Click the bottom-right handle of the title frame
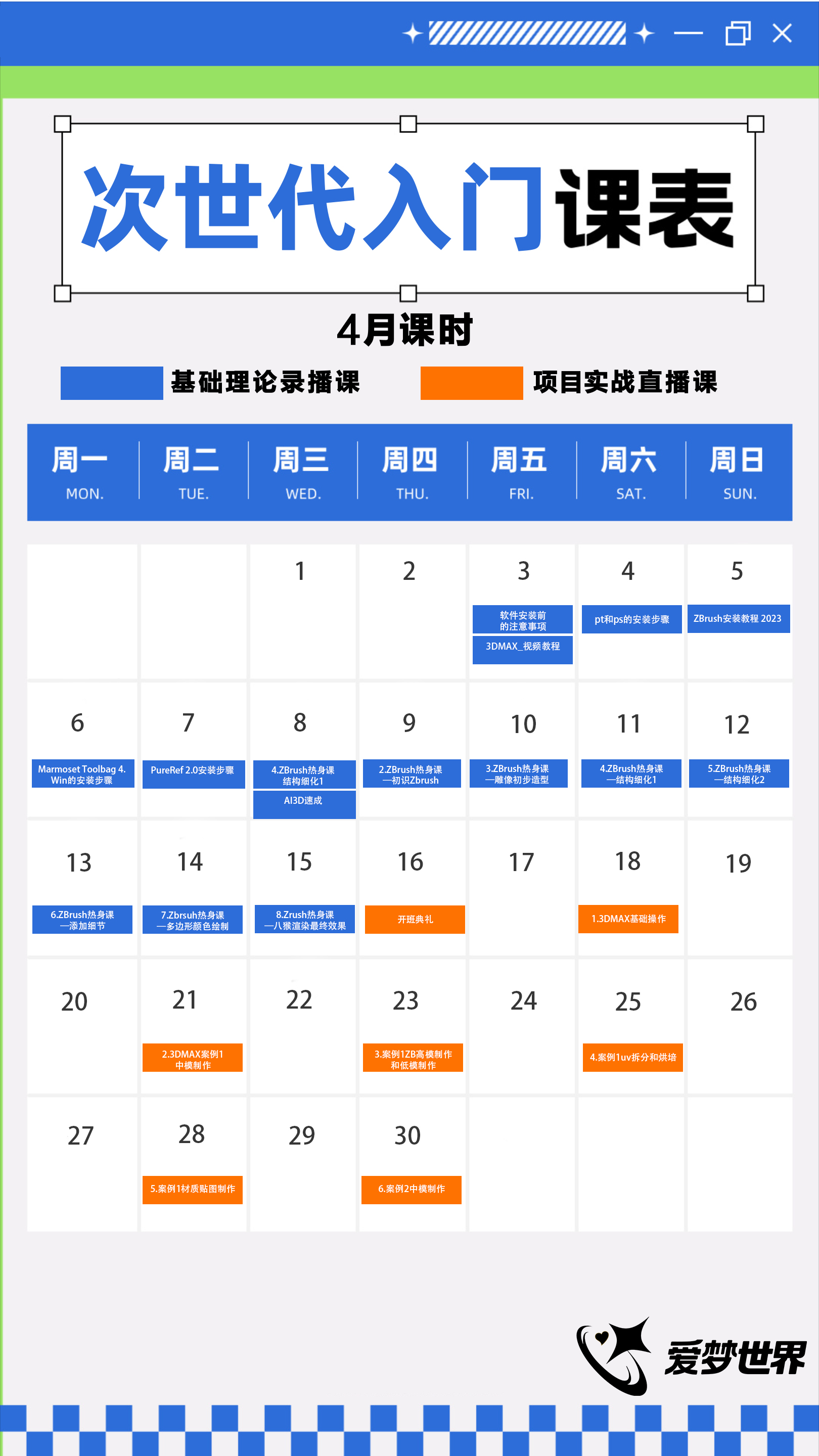This screenshot has height=1456, width=819. (755, 293)
